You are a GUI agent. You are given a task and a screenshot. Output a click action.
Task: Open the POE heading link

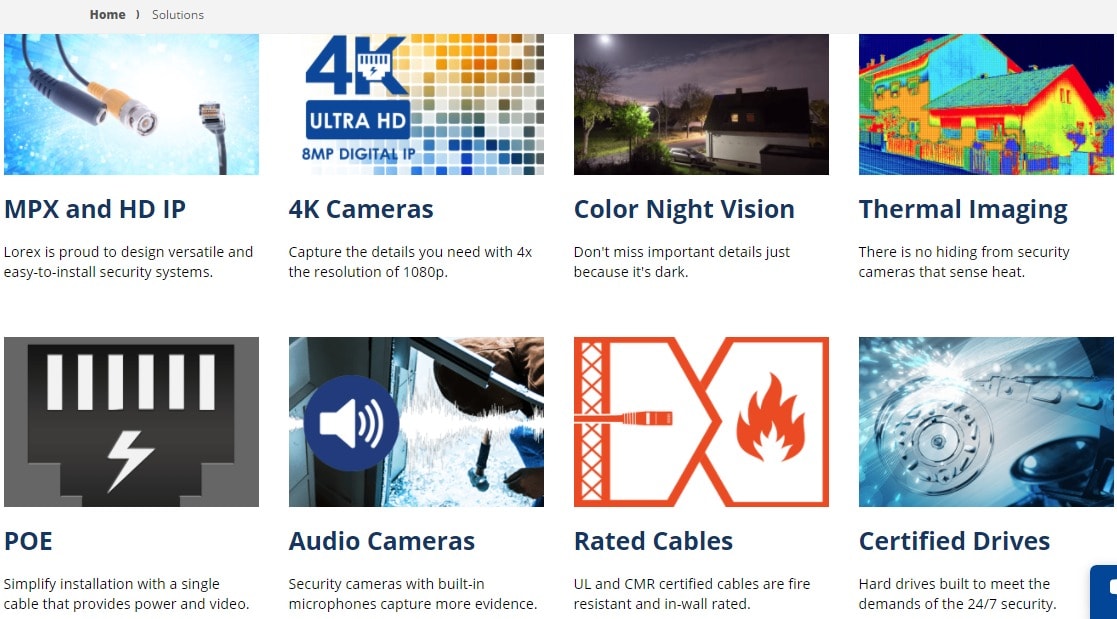[28, 541]
